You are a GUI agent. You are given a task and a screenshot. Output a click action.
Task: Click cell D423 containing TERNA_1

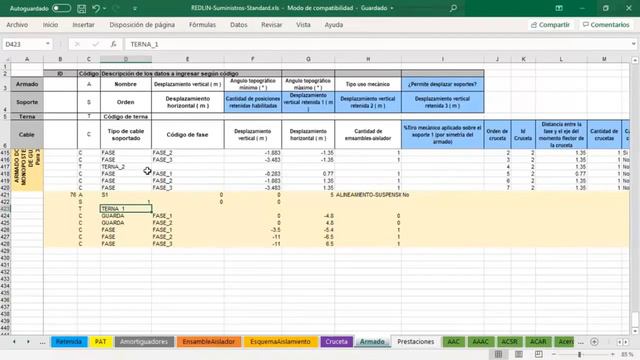(x=126, y=209)
